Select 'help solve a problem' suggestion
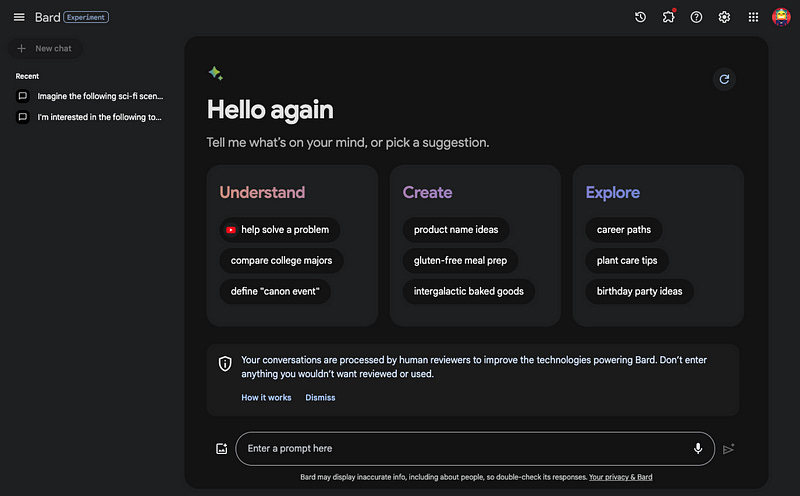800x496 pixels. (x=280, y=230)
